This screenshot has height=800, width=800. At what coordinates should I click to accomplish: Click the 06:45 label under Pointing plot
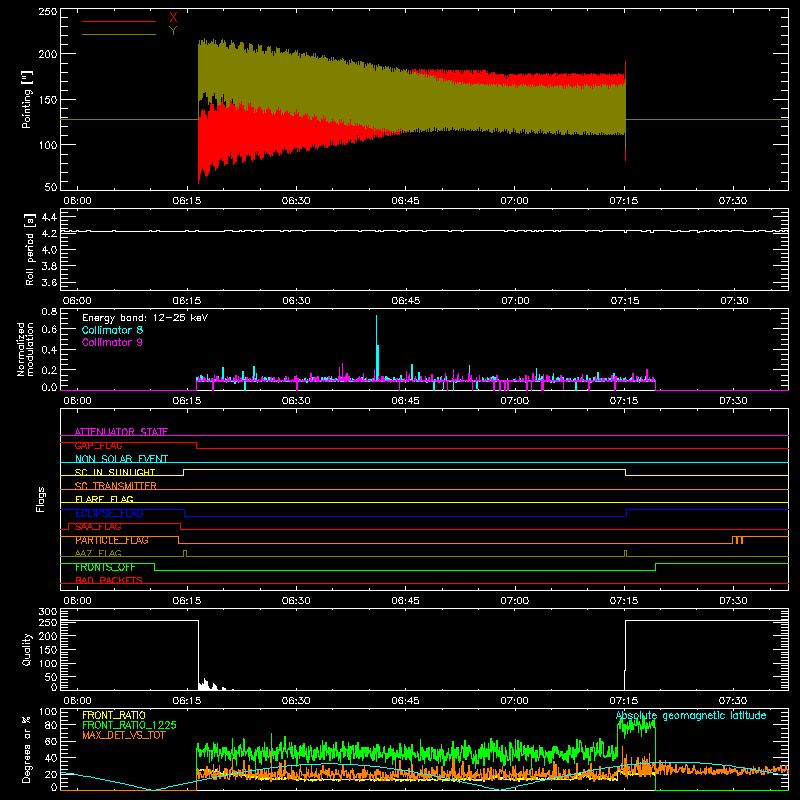tap(406, 201)
